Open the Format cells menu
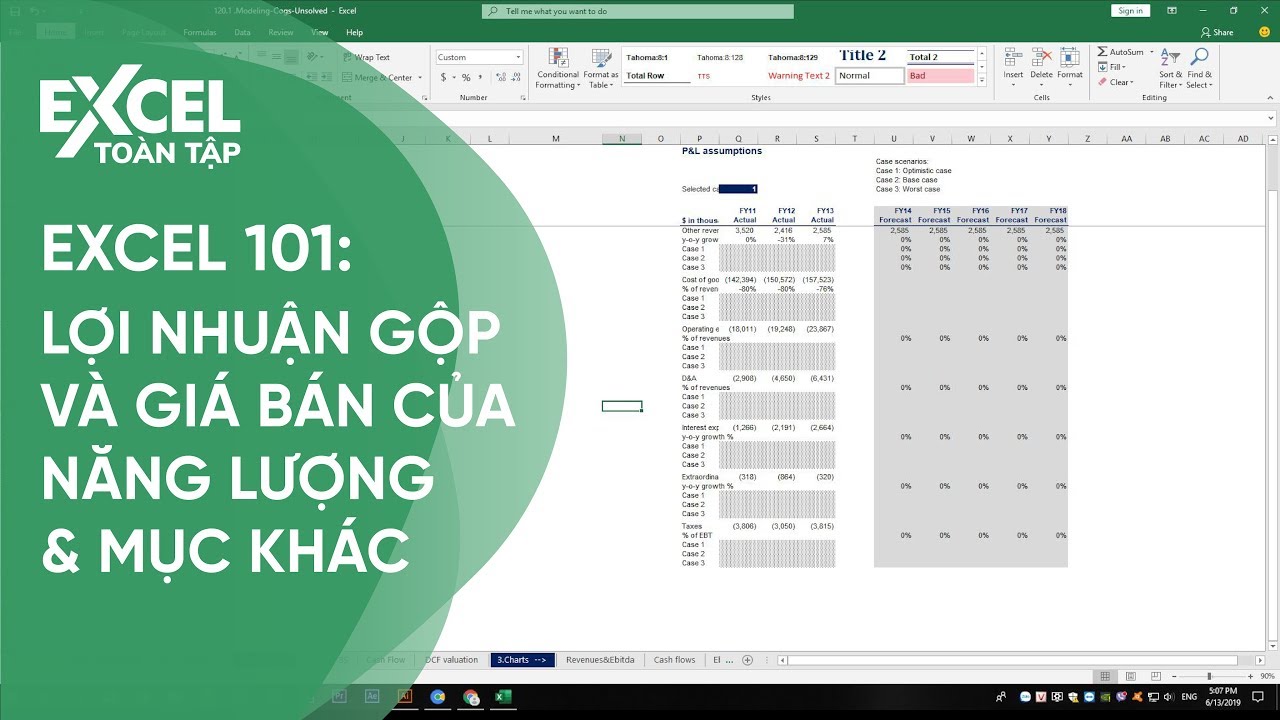 pyautogui.click(x=1070, y=68)
